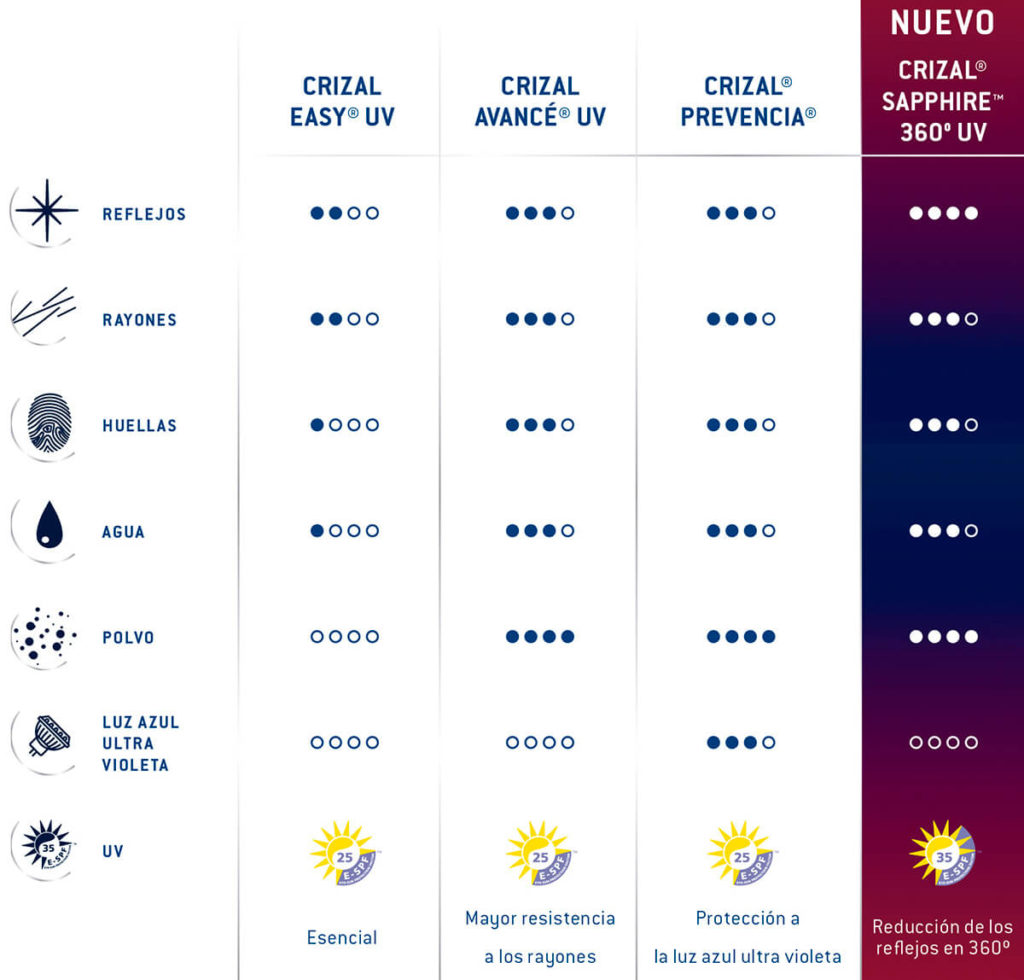Click Reducción de los reflejos en 360° text
Screen dimensions: 1024x980
tap(943, 937)
